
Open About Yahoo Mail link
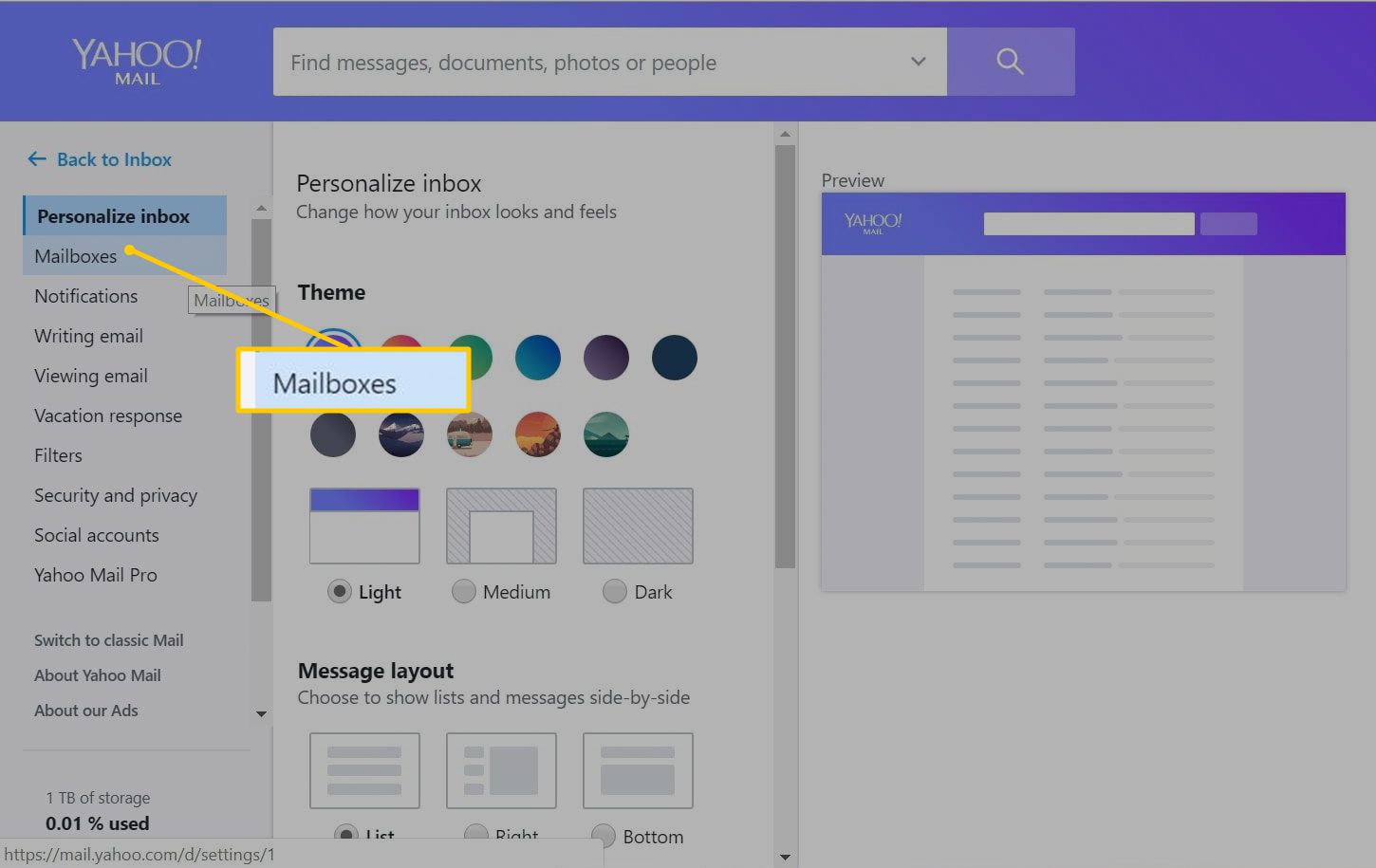98,675
